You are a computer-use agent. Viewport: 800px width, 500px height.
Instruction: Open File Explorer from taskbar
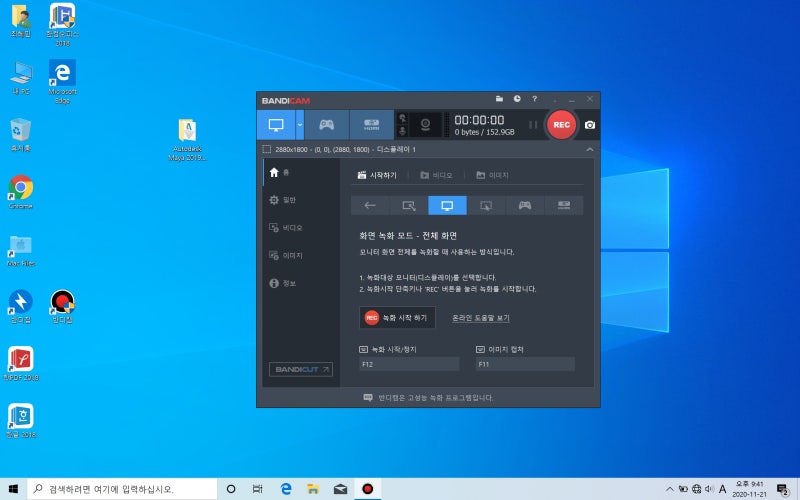313,489
